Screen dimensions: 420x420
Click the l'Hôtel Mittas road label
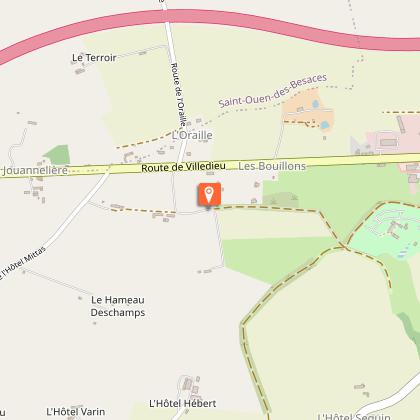tap(22, 263)
